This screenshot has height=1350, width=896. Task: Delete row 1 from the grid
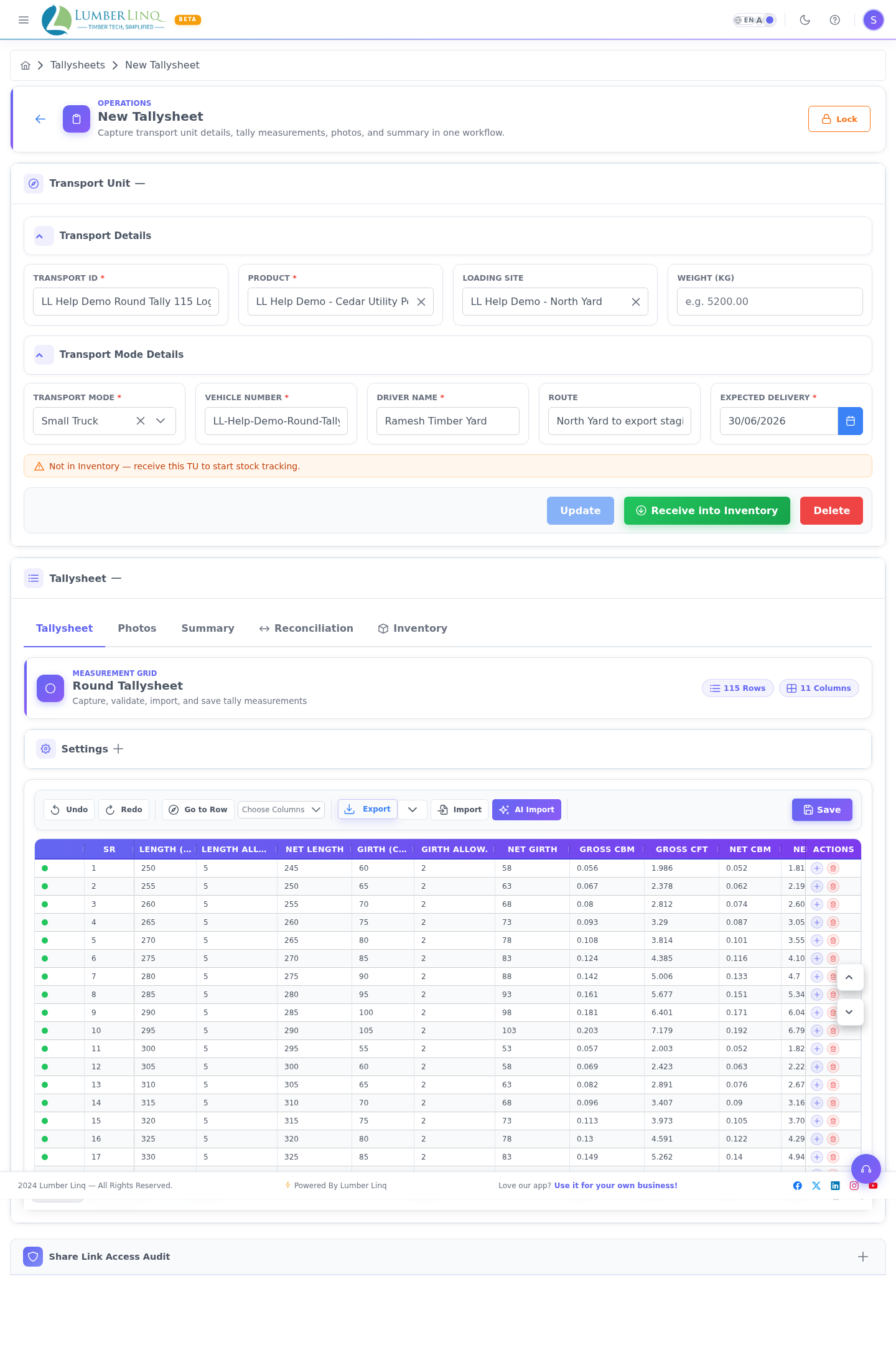click(x=833, y=868)
